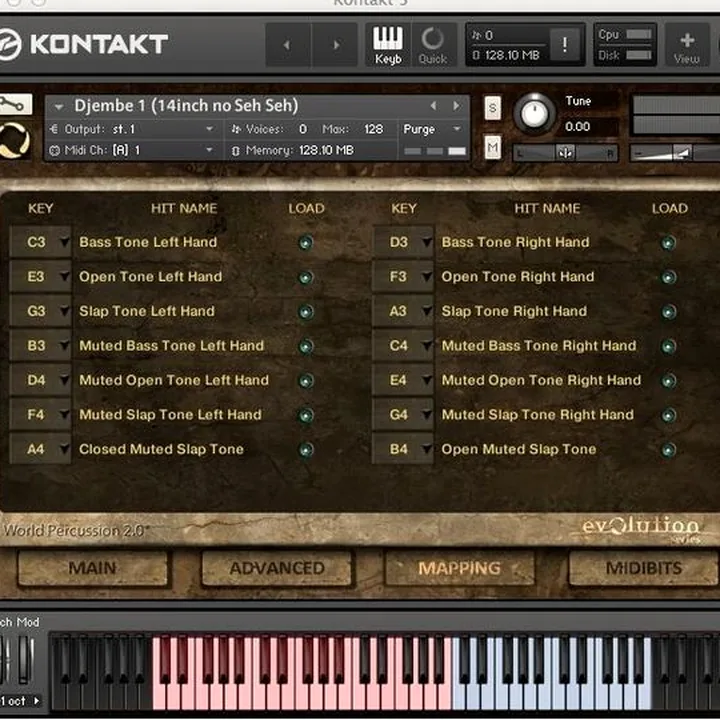The height and width of the screenshot is (720, 720).
Task: Click the next arrow in Kontakt header
Action: click(x=336, y=45)
